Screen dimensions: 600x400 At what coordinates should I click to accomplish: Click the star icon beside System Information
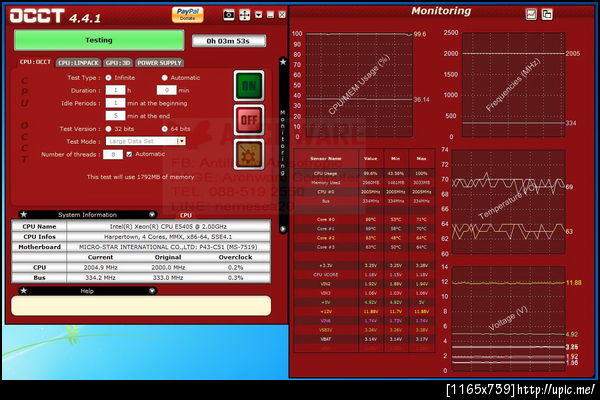click(x=23, y=214)
